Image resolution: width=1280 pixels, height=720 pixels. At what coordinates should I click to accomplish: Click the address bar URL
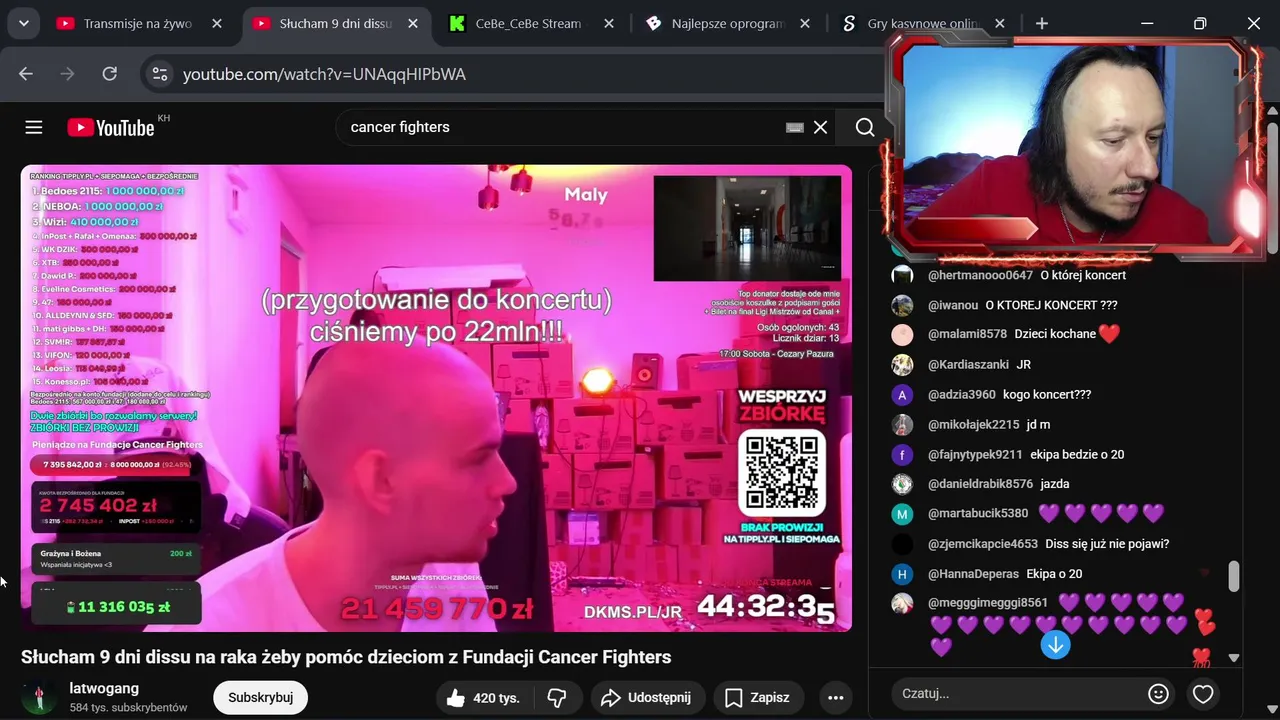coord(324,74)
